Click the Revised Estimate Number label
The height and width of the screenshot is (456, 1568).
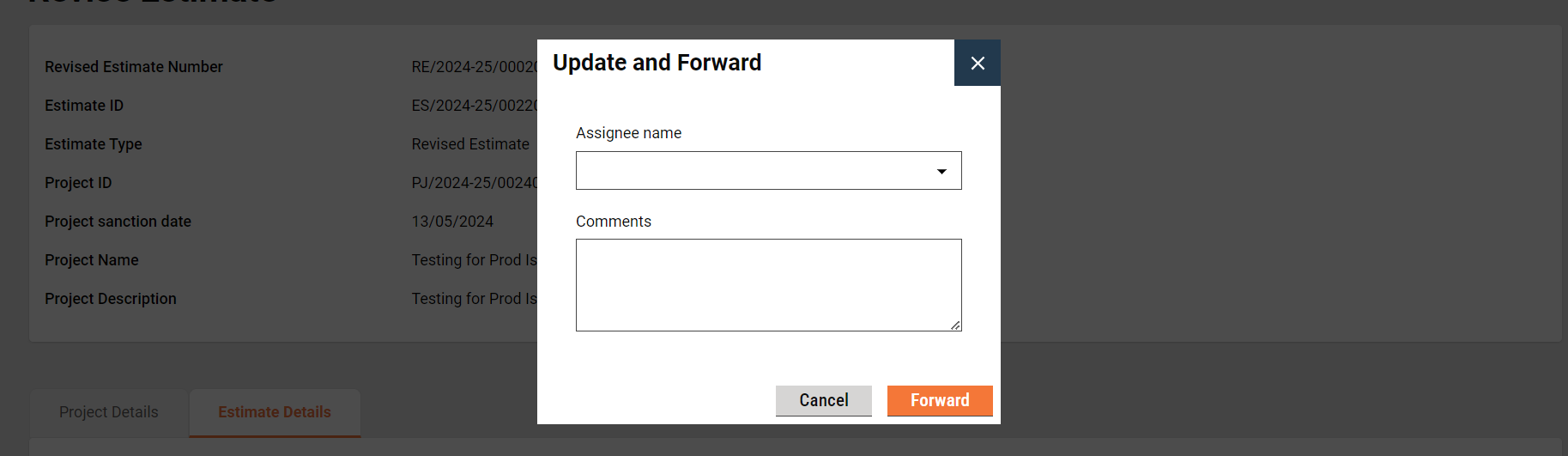(x=133, y=67)
